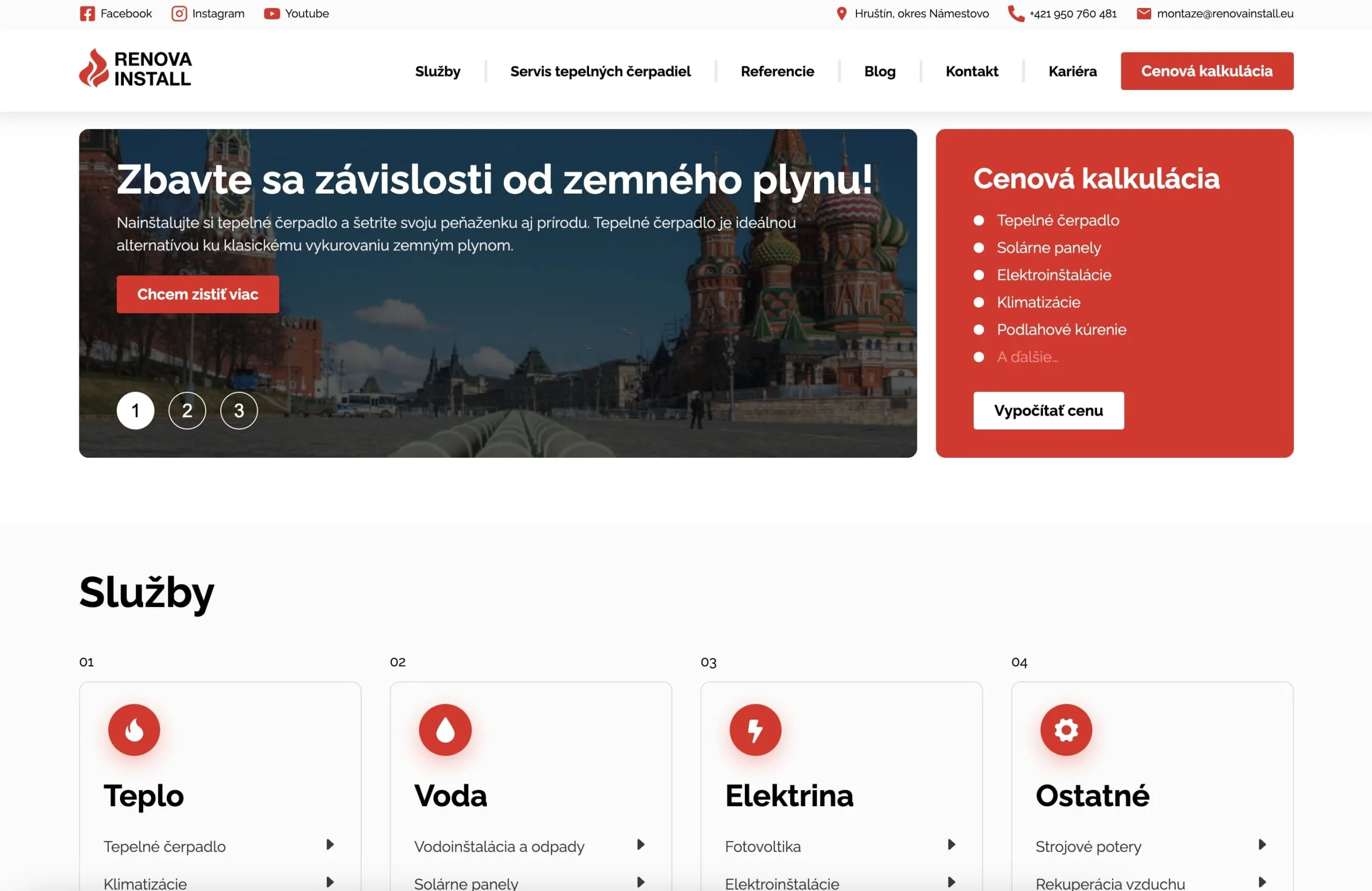The width and height of the screenshot is (1372, 891).
Task: Open Tepelné čerpadlo link in Teplo card
Action: point(165,847)
